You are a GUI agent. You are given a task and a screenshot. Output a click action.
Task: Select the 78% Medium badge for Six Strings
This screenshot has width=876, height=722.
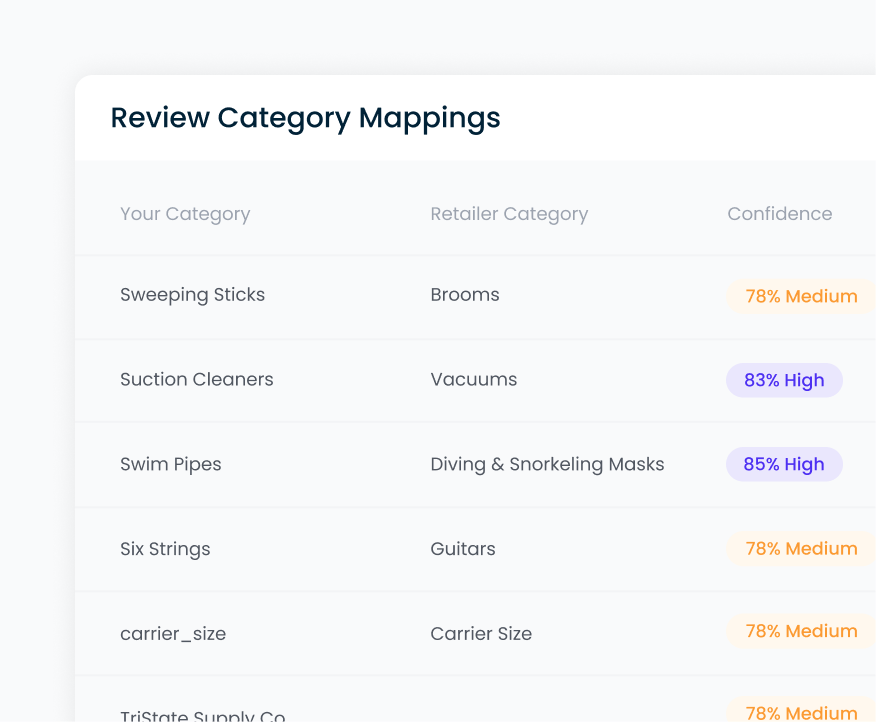(799, 548)
